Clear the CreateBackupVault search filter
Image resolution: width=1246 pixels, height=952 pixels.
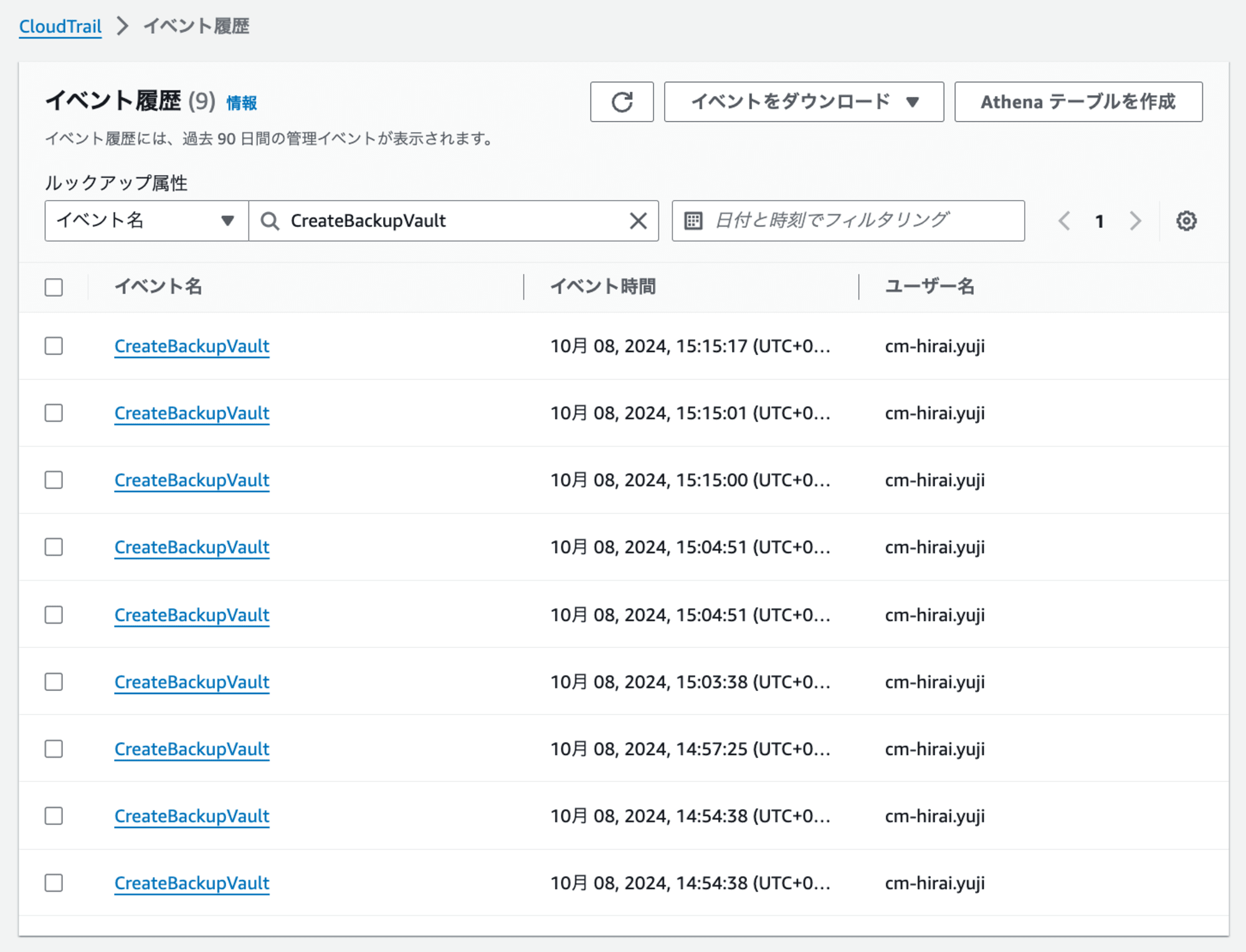638,221
